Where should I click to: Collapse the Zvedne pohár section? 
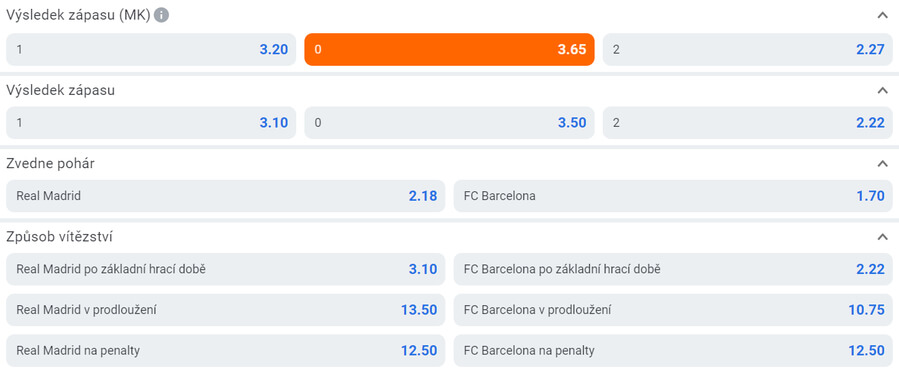[x=882, y=163]
